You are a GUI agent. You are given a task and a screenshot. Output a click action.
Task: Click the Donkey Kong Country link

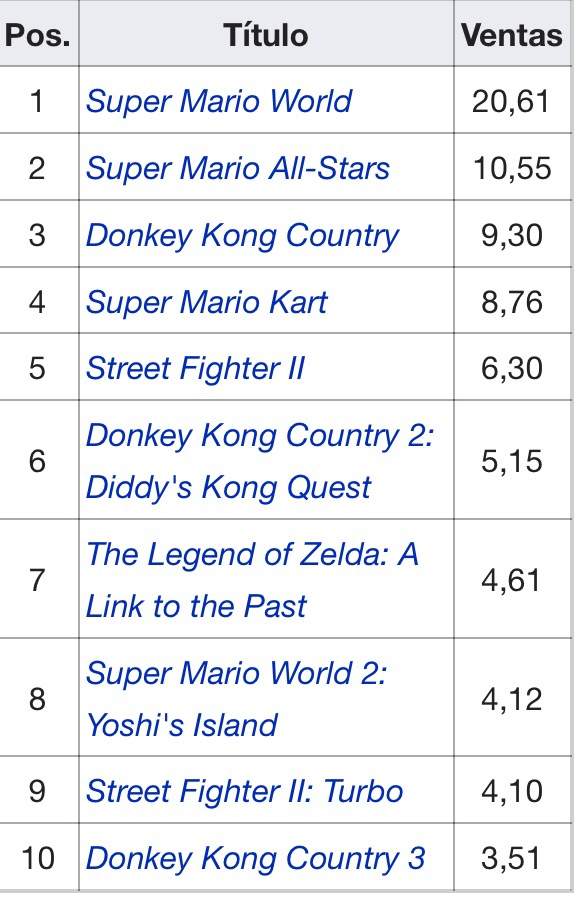coord(242,236)
